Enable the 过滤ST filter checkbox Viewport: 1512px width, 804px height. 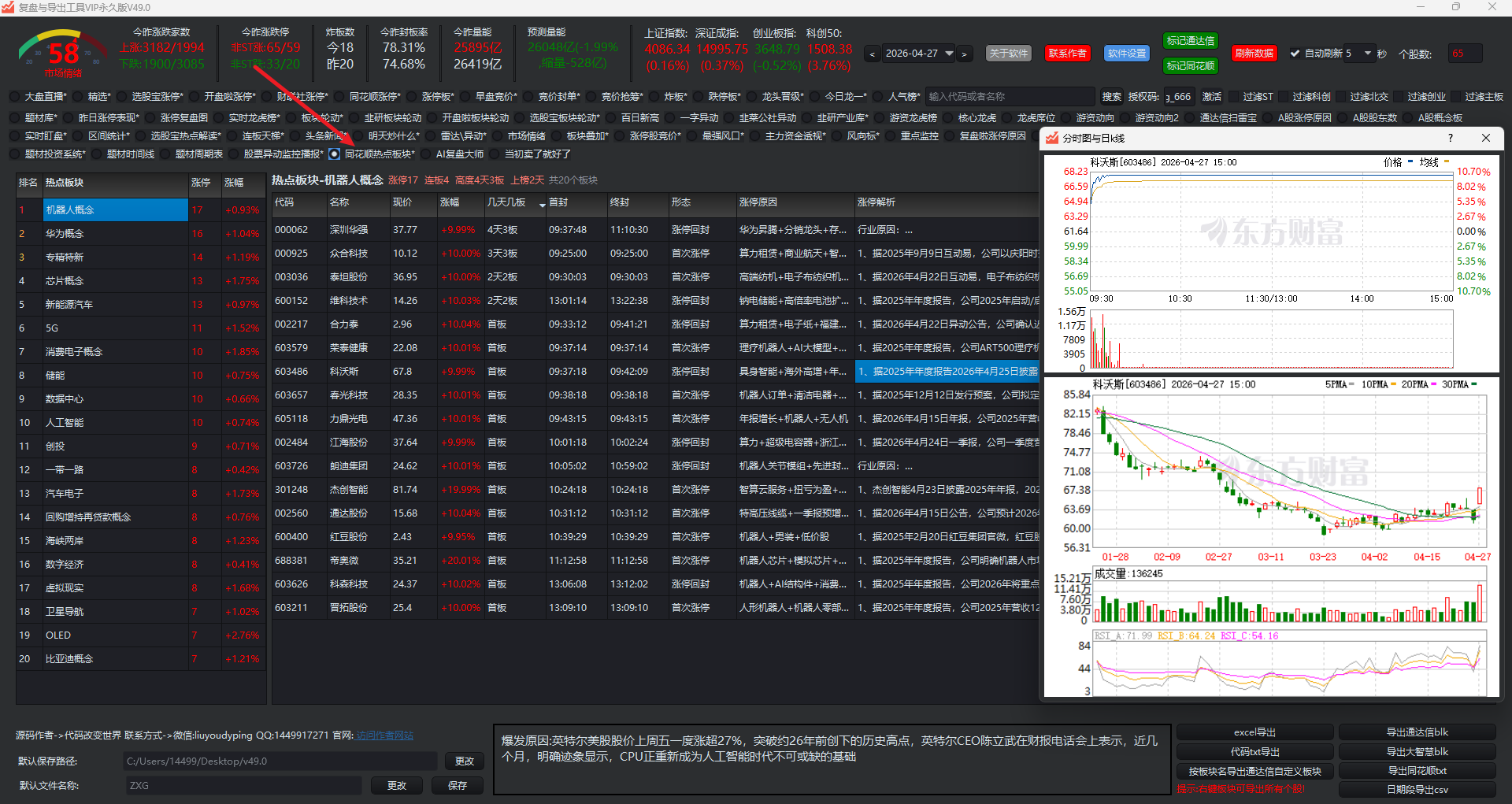pyautogui.click(x=1233, y=97)
